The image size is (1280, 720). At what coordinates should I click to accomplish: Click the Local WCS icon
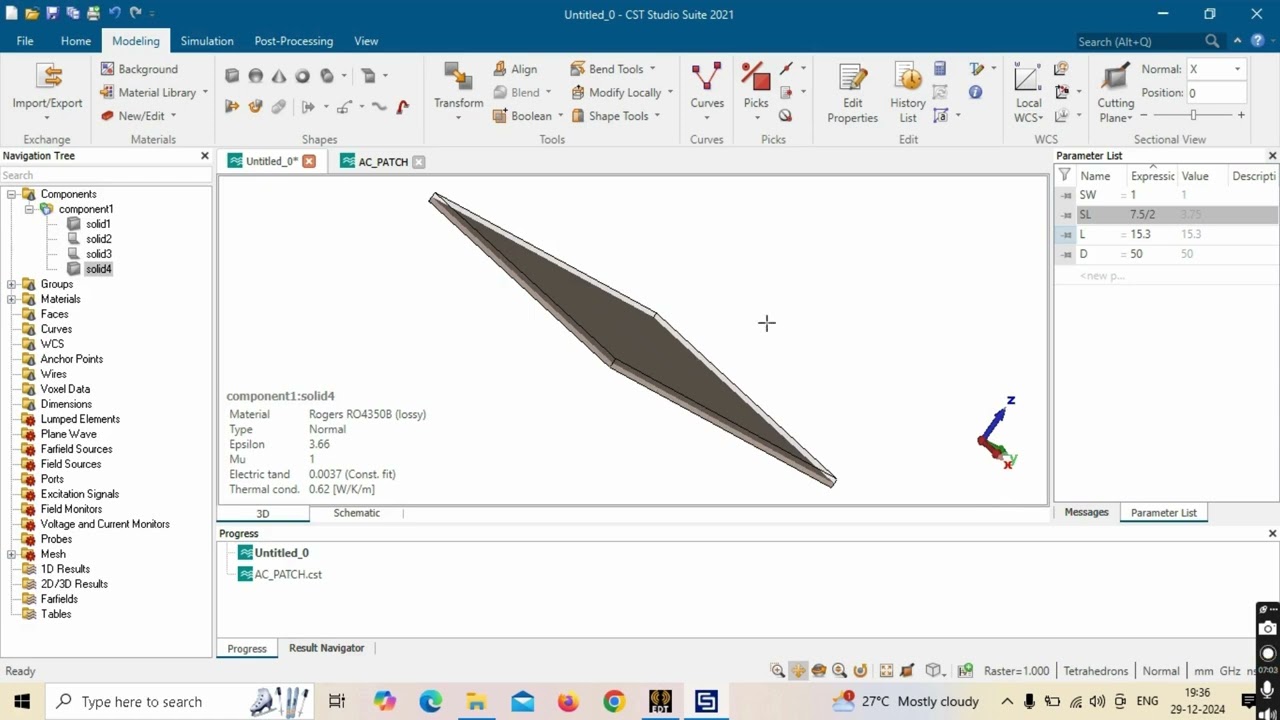pyautogui.click(x=1027, y=78)
